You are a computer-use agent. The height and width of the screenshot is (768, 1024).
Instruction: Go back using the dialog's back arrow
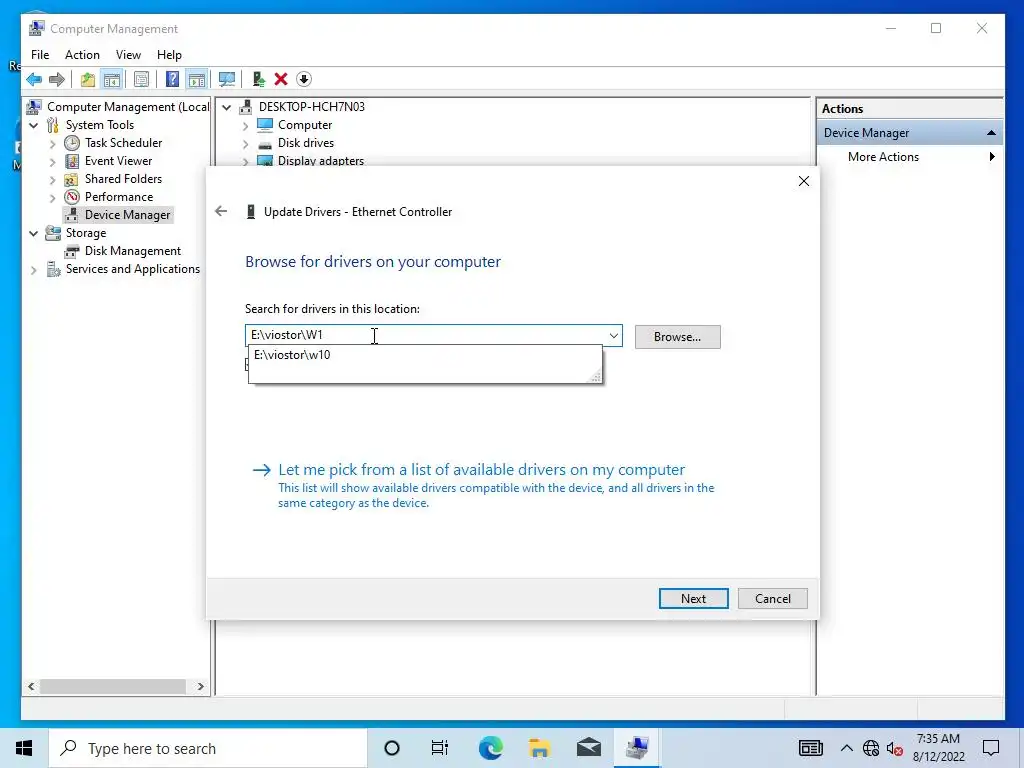click(x=221, y=211)
